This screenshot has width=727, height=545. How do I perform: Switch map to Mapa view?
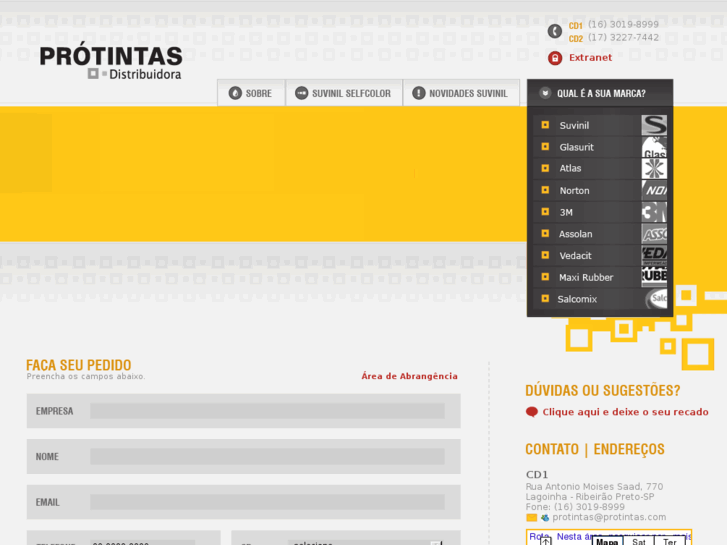pos(607,541)
